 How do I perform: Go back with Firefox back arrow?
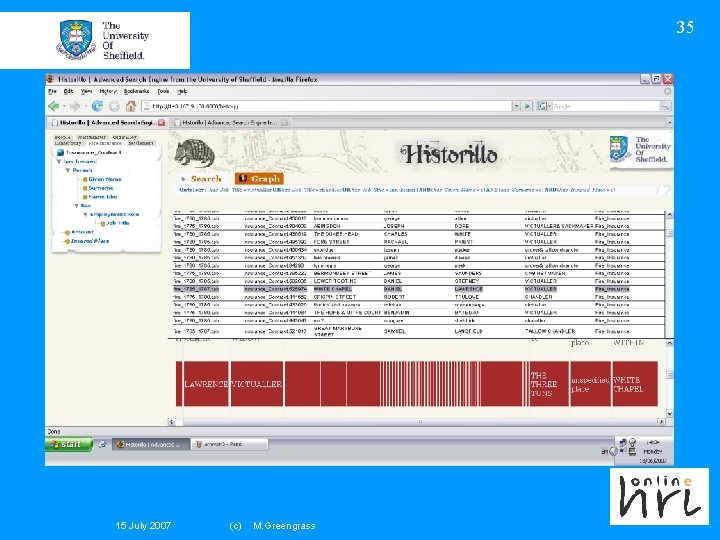tap(53, 106)
